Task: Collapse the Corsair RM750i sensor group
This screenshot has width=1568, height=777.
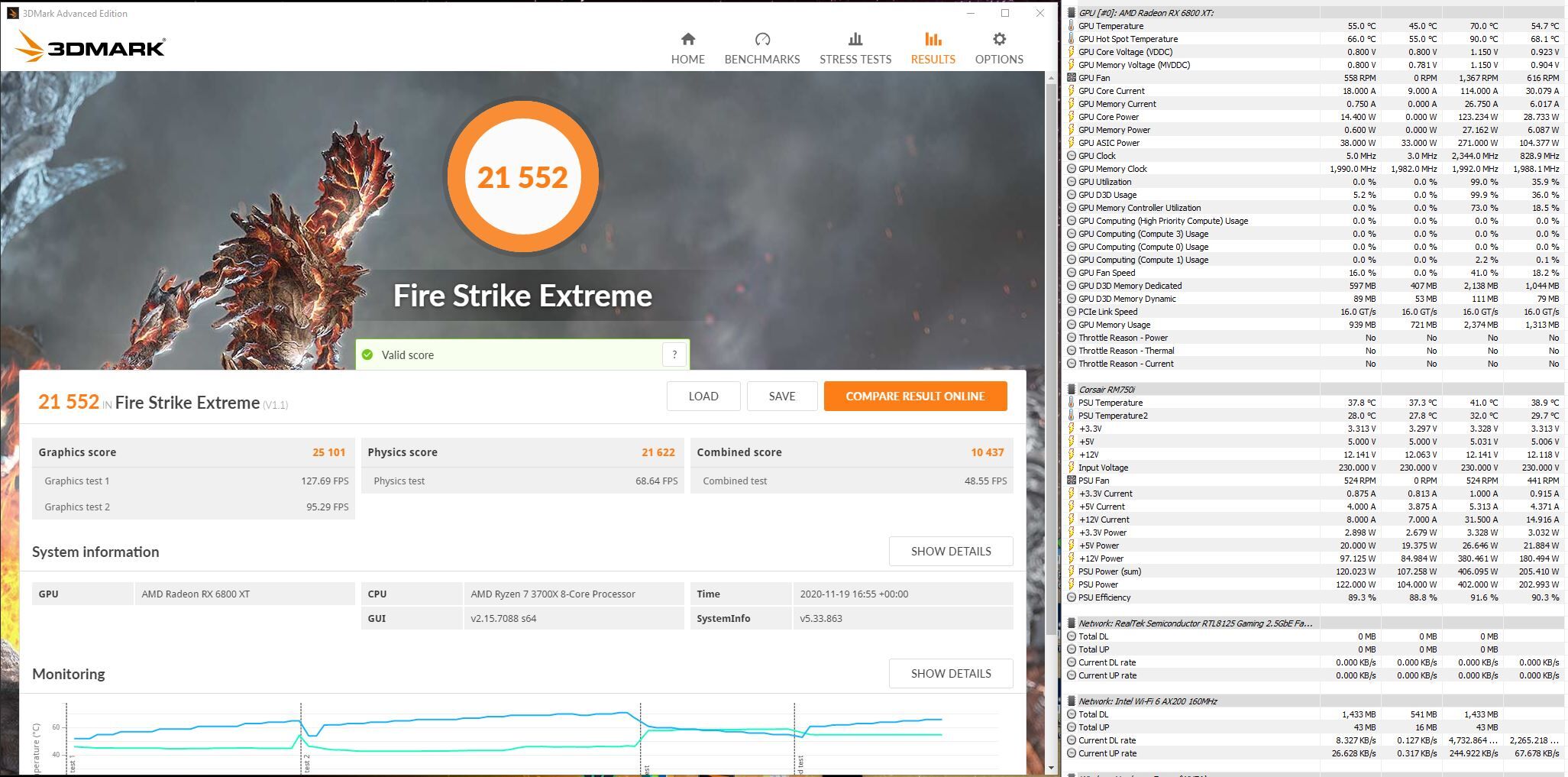Action: point(1072,390)
